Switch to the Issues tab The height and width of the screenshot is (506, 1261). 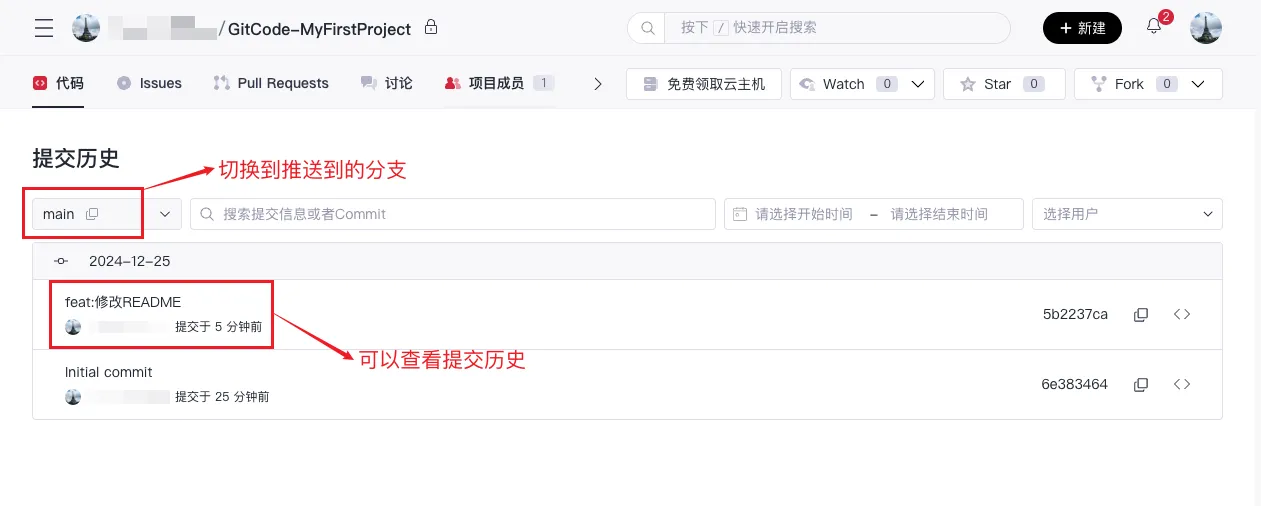[150, 84]
